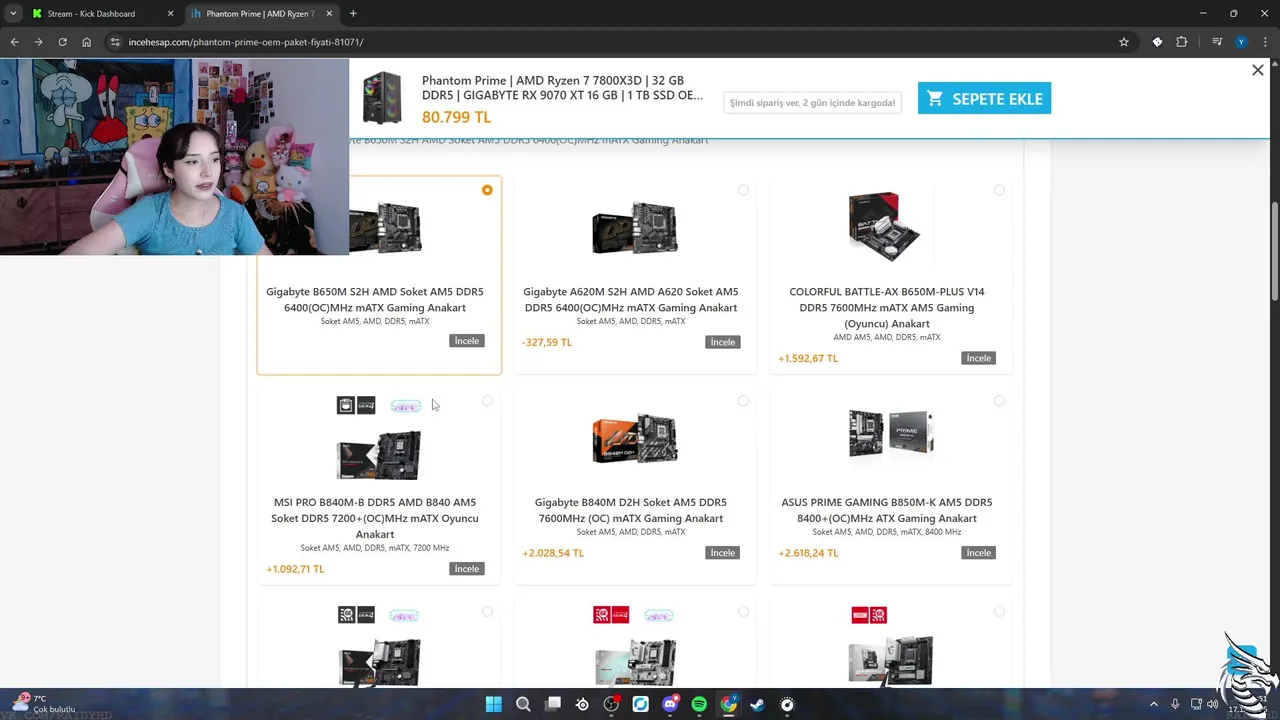This screenshot has height=720, width=1280.
Task: Open the tab search dropdown arrow
Action: pyautogui.click(x=13, y=14)
